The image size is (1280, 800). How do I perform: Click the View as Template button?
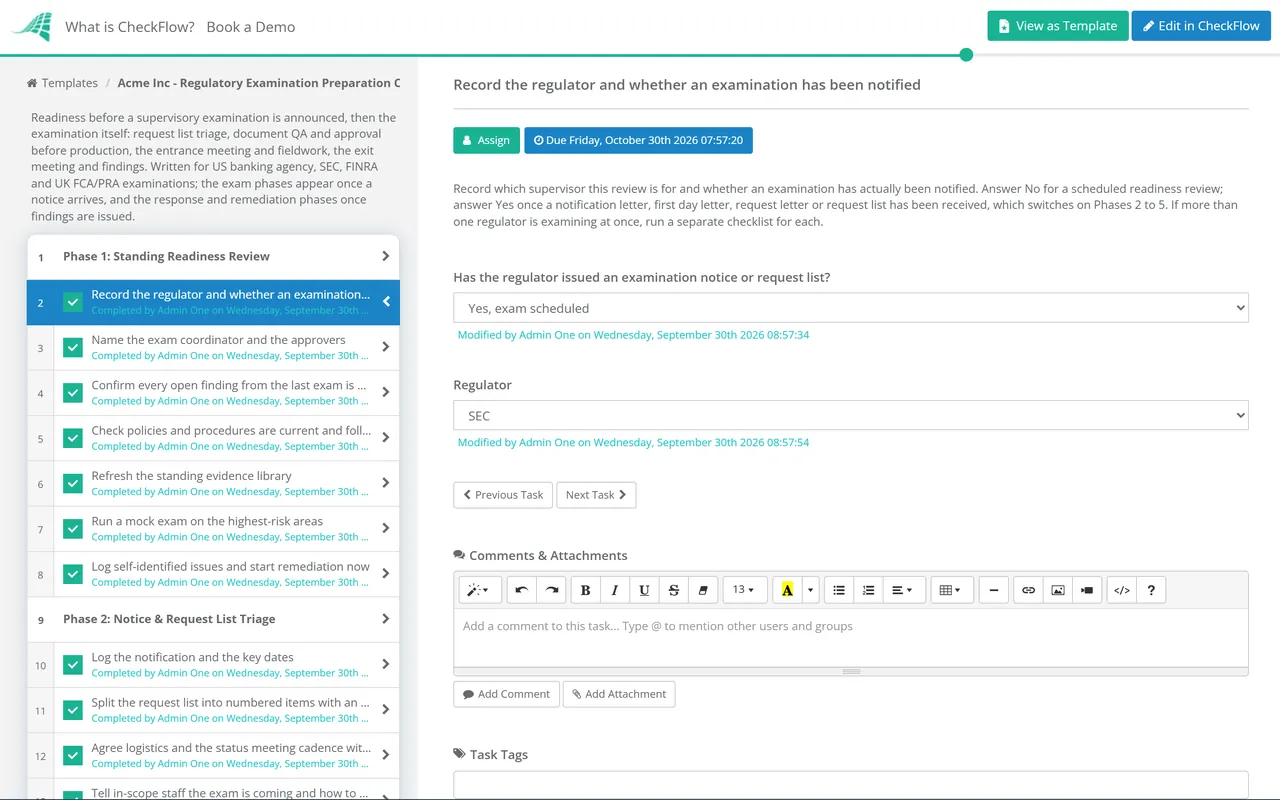coord(1058,26)
